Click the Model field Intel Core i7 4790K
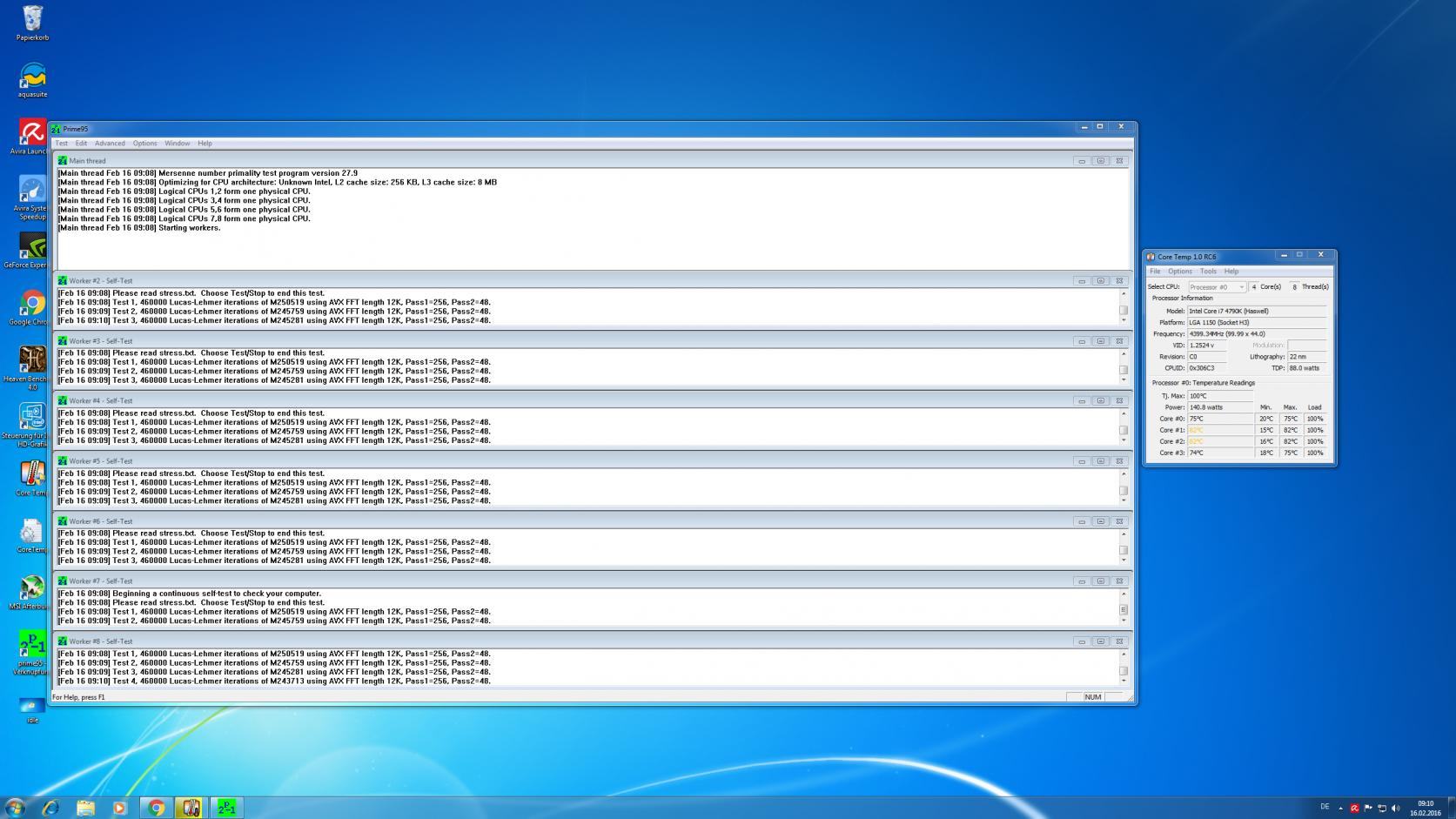This screenshot has height=819, width=1456. coord(1258,311)
